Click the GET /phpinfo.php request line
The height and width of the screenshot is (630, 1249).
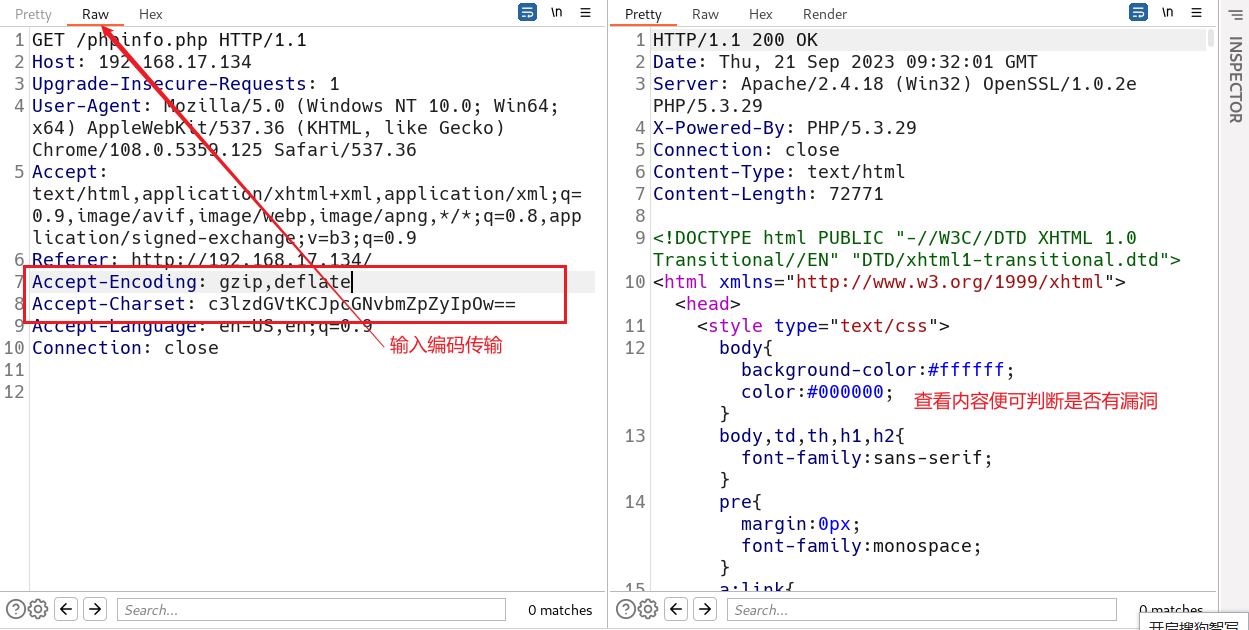pos(169,40)
